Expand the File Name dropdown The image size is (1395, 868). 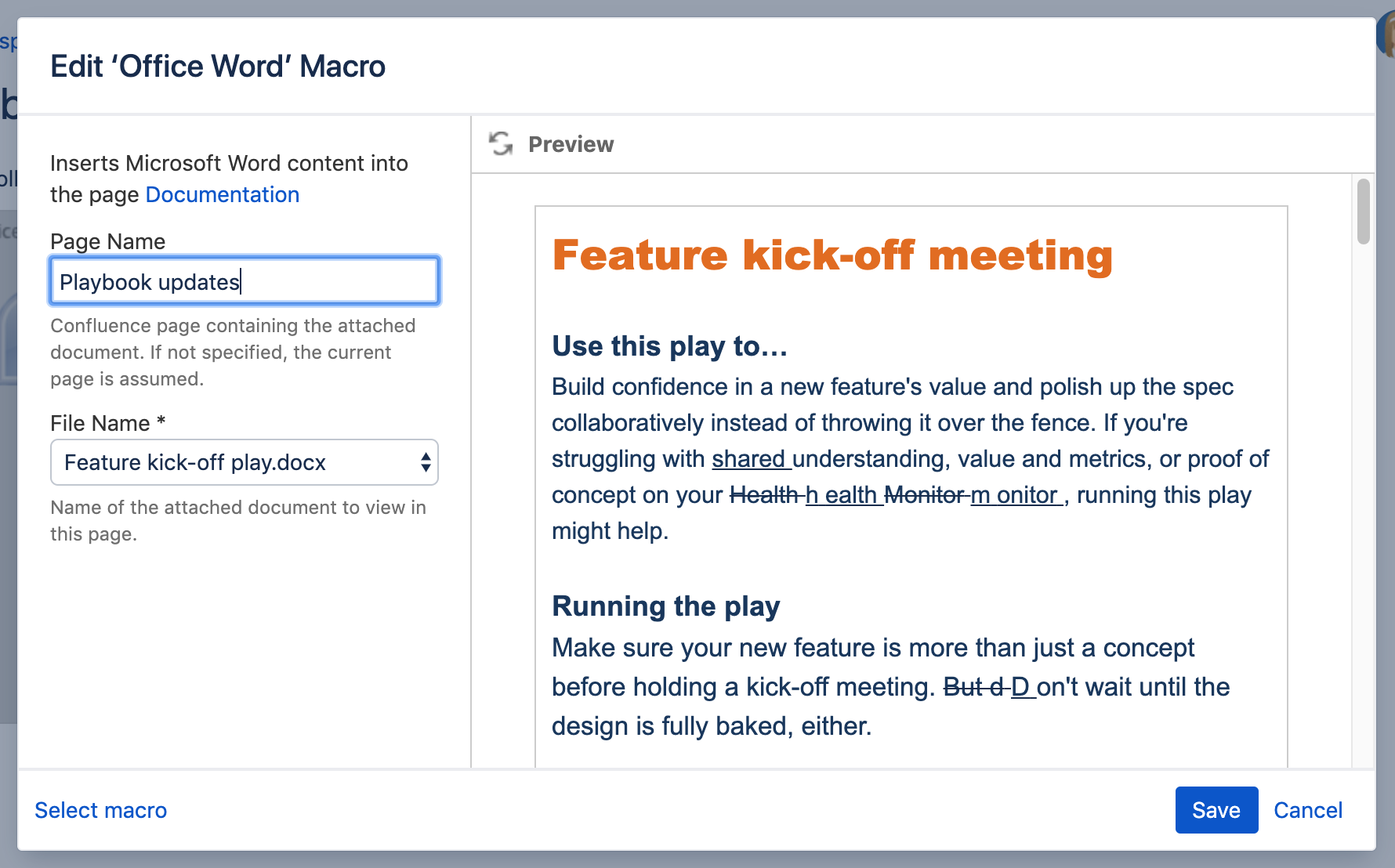pos(244,462)
